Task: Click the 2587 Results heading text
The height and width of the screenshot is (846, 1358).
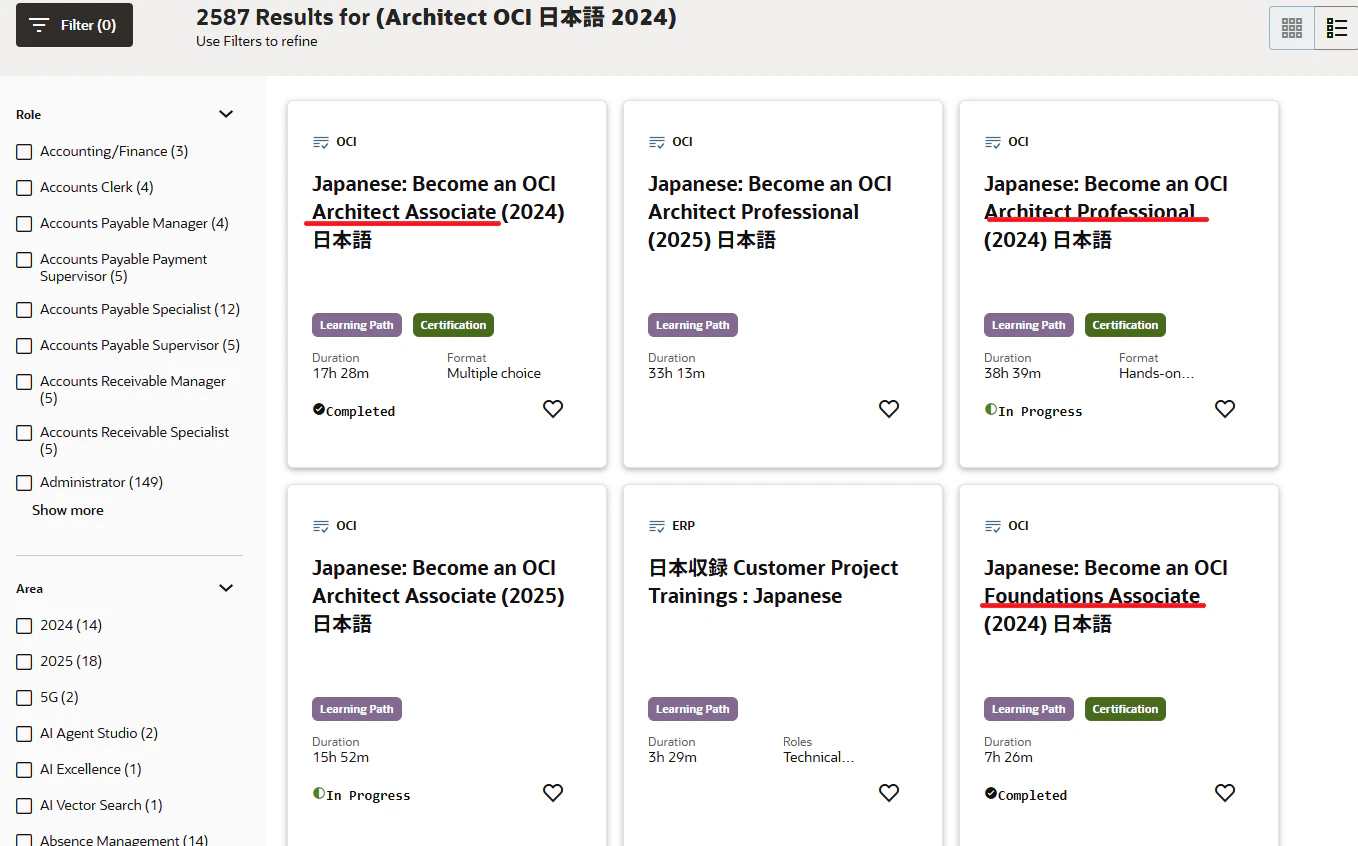Action: pyautogui.click(x=436, y=18)
